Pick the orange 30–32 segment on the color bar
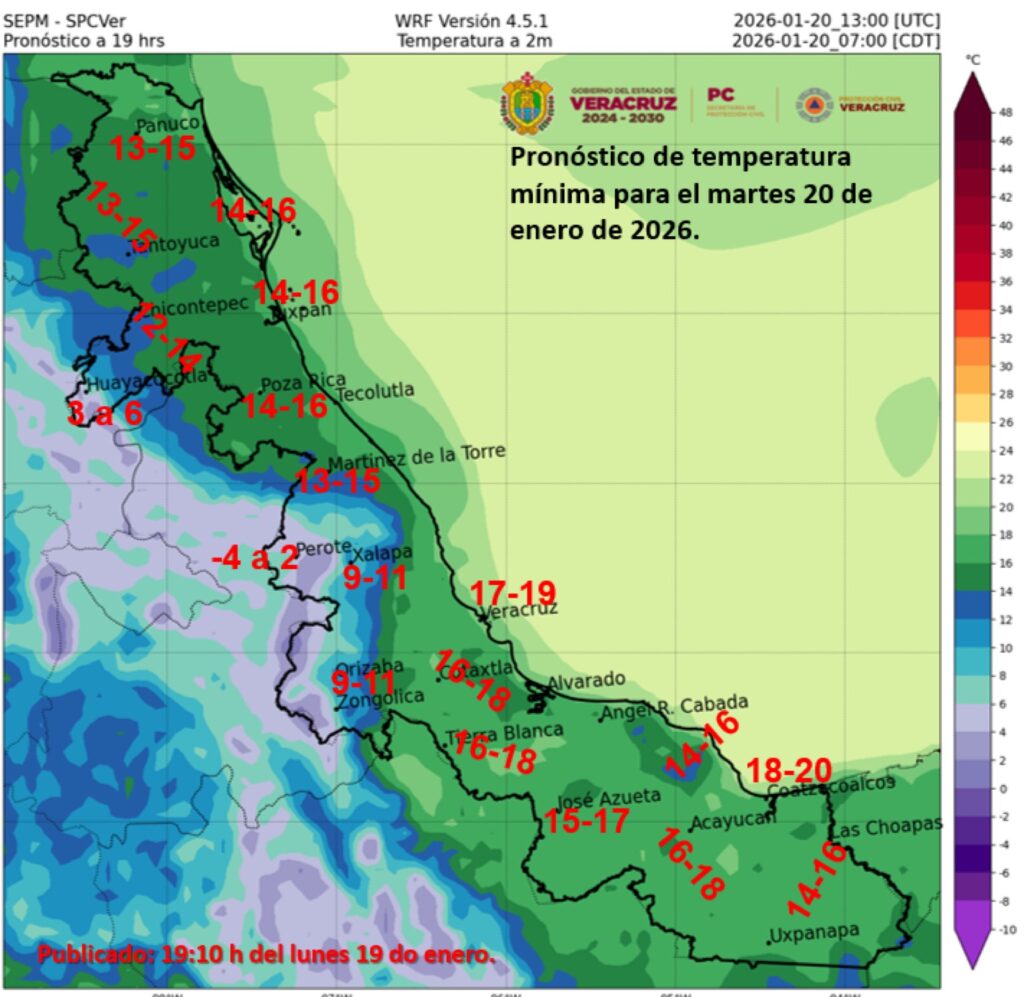 tap(973, 352)
